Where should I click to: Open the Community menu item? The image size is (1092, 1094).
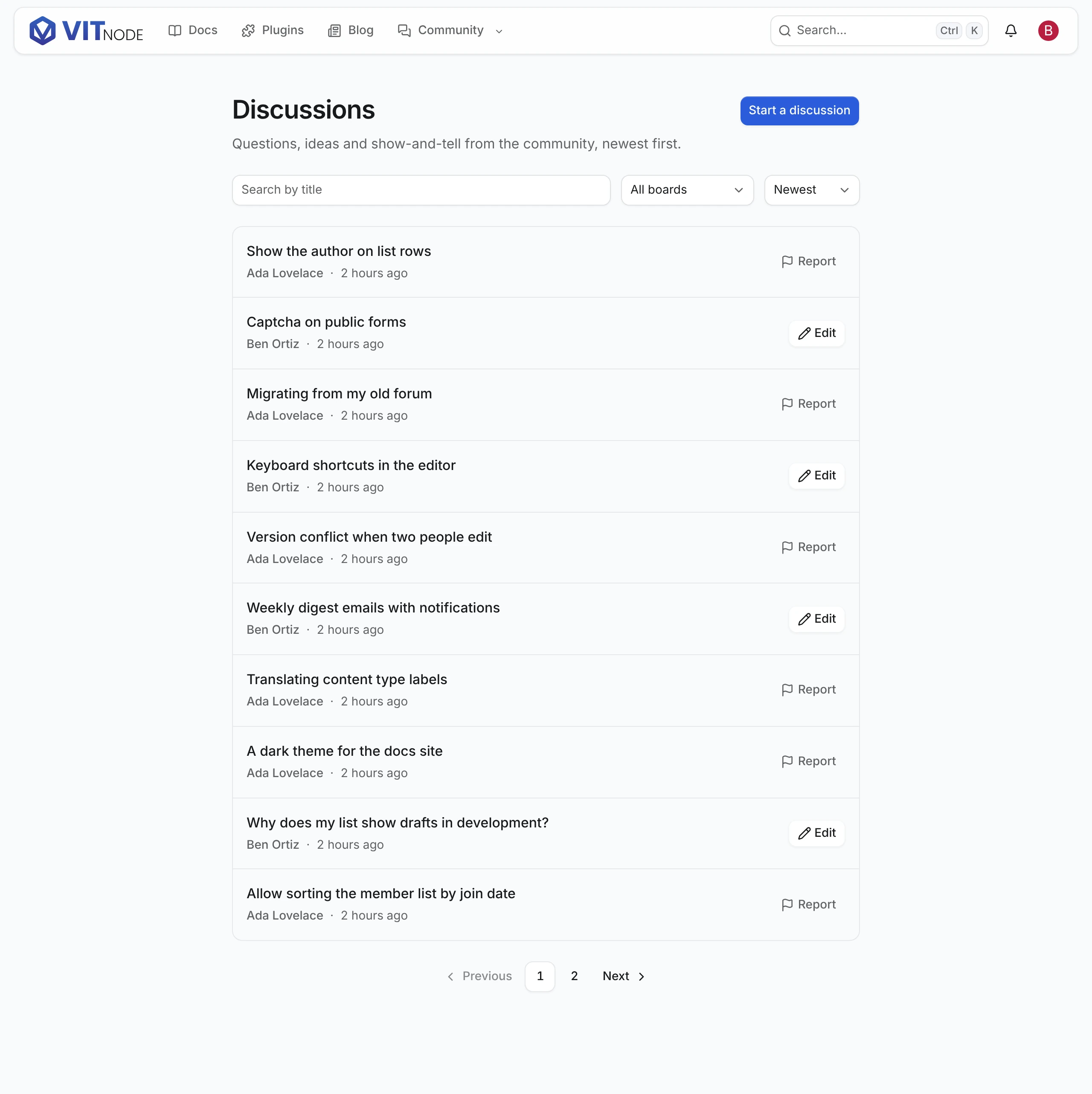[450, 31]
